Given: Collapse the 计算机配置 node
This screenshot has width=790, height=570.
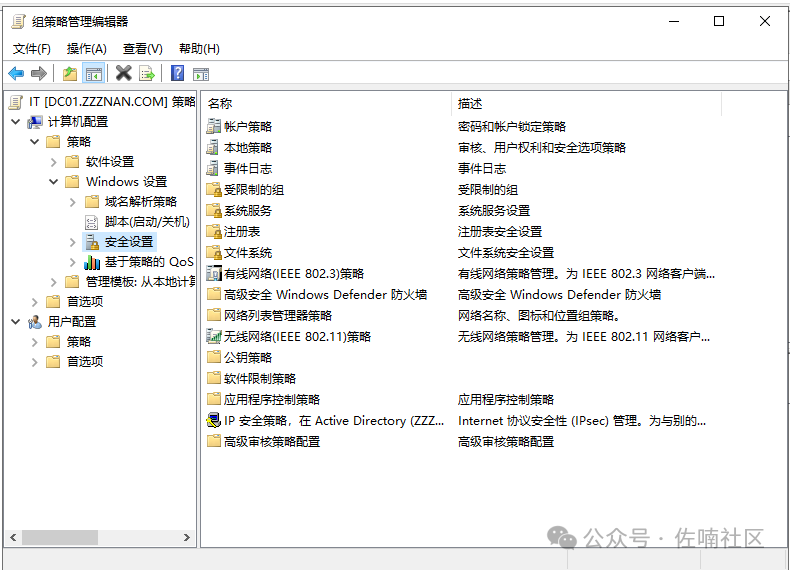Looking at the screenshot, I should tap(16, 121).
